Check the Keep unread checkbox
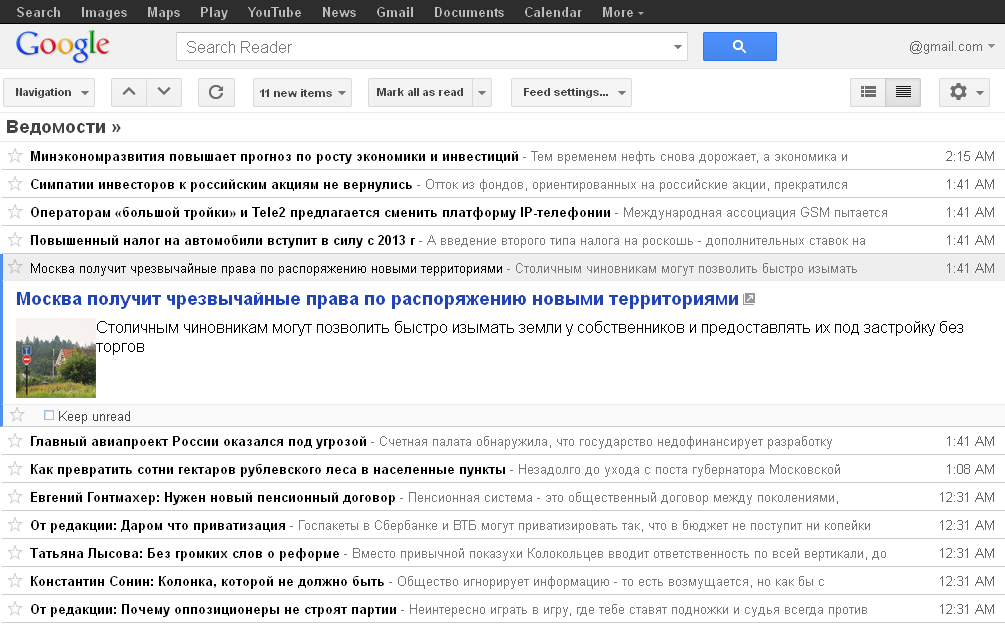Image resolution: width=1005 pixels, height=641 pixels. (49, 415)
